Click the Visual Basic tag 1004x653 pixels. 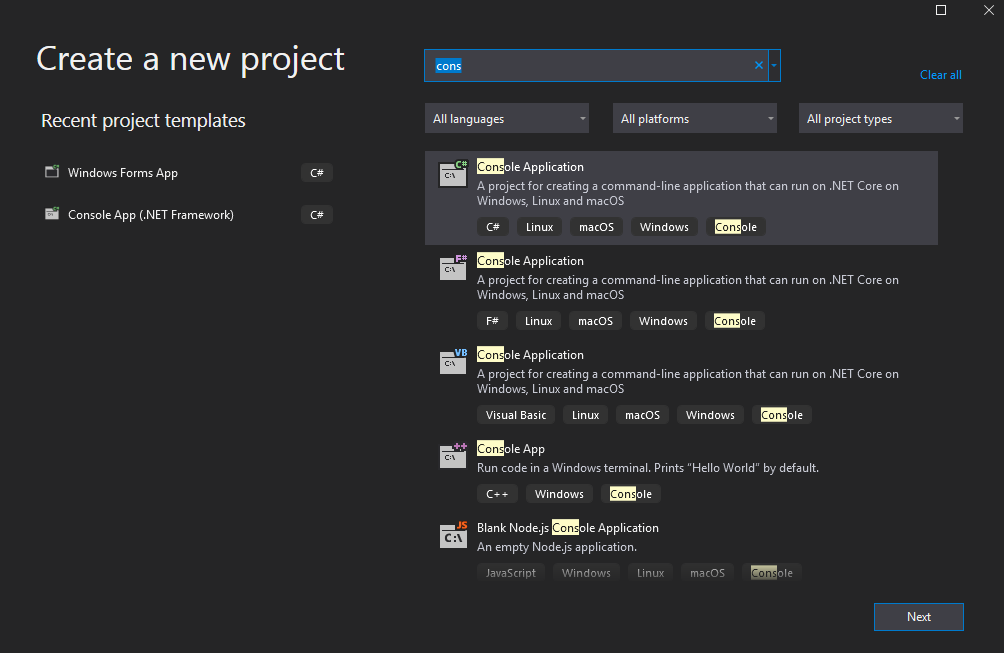pyautogui.click(x=515, y=415)
